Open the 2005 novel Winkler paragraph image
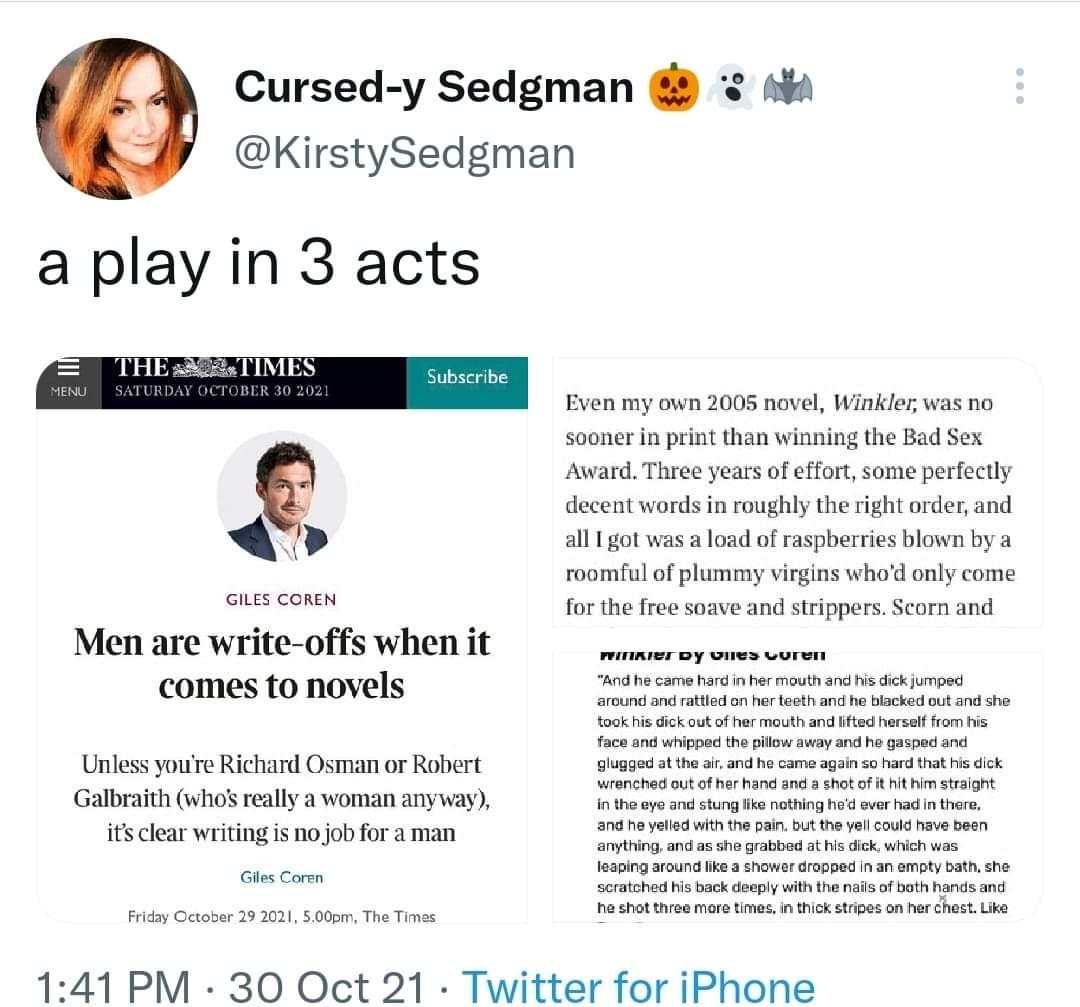The height and width of the screenshot is (1007, 1080). pyautogui.click(x=797, y=492)
